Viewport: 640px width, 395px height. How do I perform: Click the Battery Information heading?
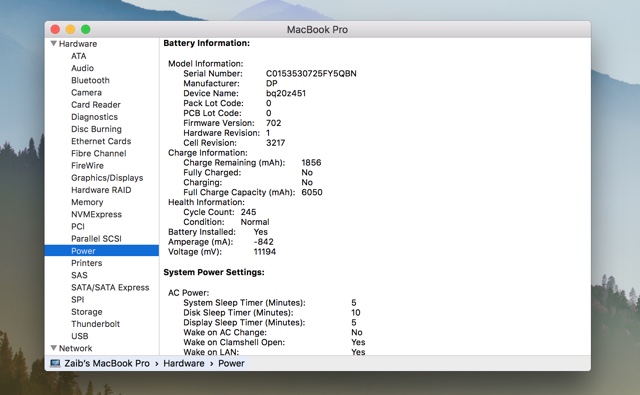coord(207,43)
